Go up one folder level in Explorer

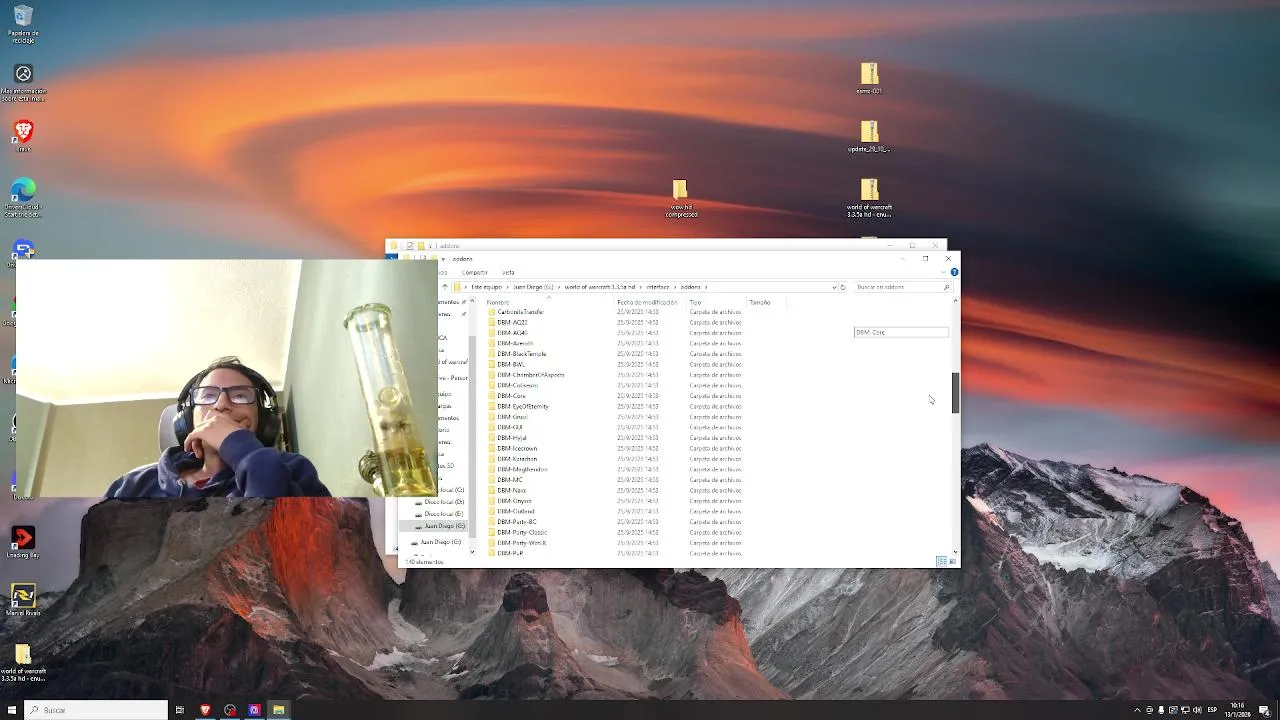coord(445,287)
